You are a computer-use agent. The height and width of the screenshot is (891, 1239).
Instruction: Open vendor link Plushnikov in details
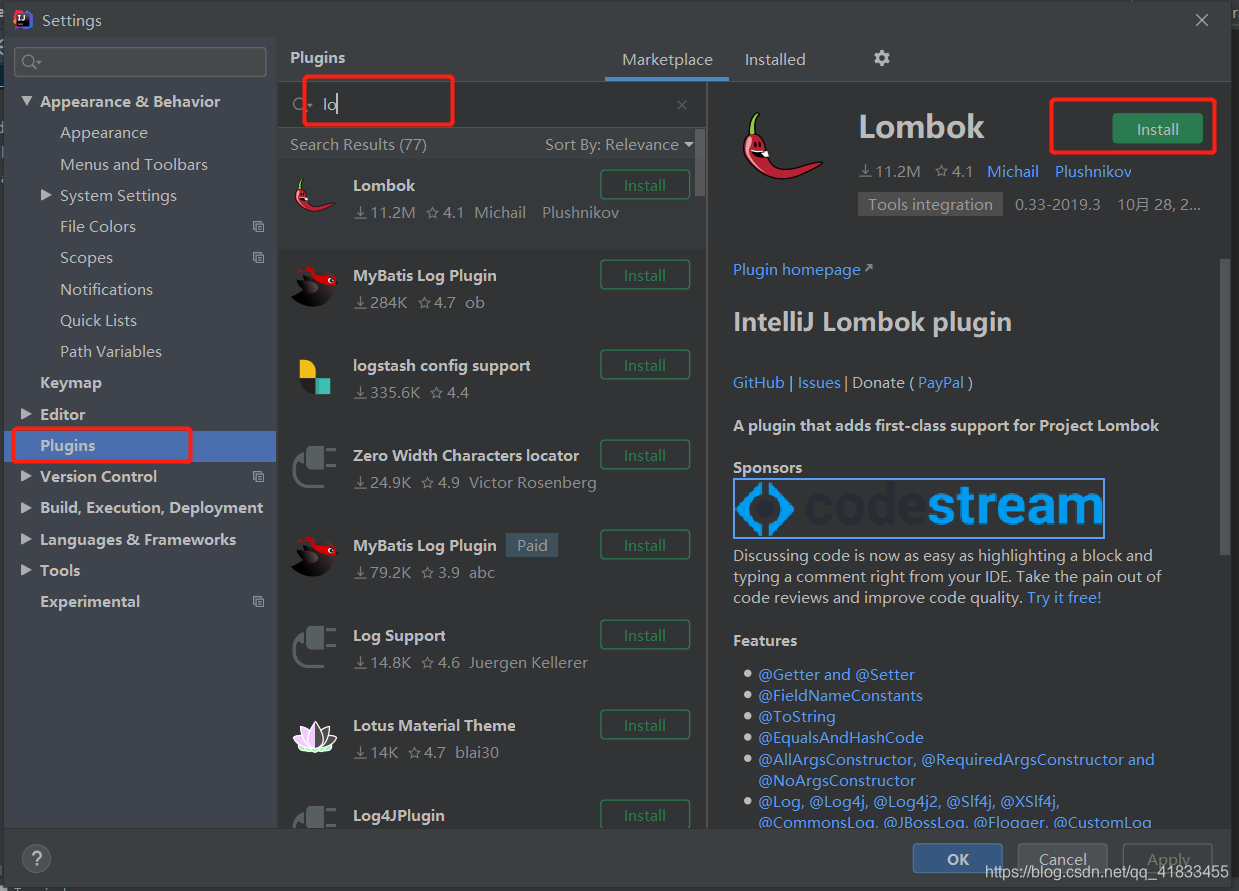(1093, 171)
